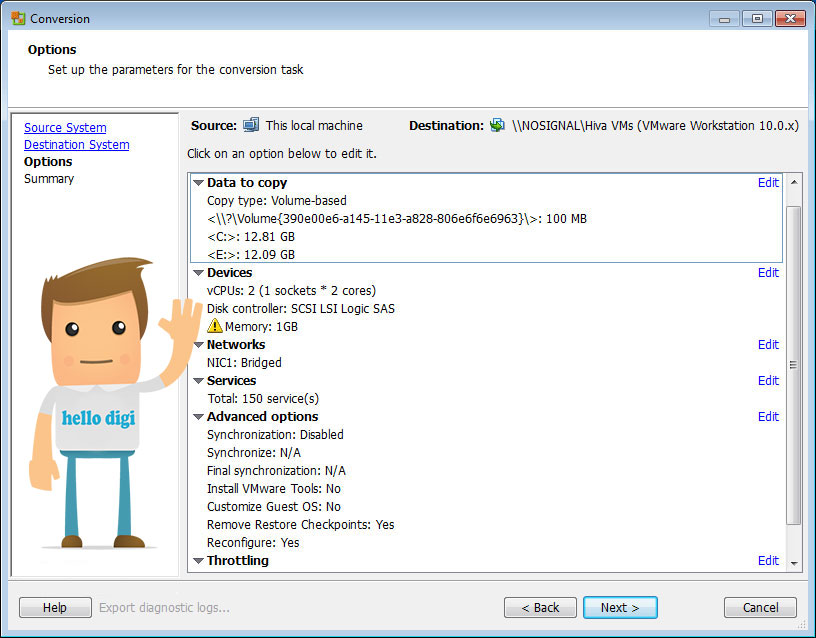The width and height of the screenshot is (816, 638).
Task: Select the Customize Guest OS: No row
Action: pyautogui.click(x=274, y=507)
